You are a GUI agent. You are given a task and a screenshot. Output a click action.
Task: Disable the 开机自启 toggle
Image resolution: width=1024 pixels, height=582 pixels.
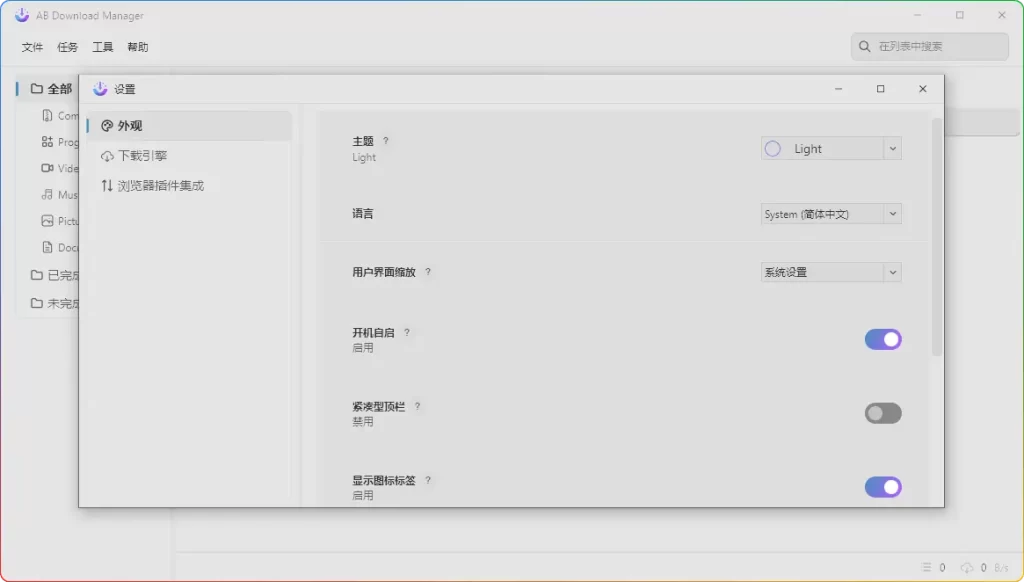(883, 339)
